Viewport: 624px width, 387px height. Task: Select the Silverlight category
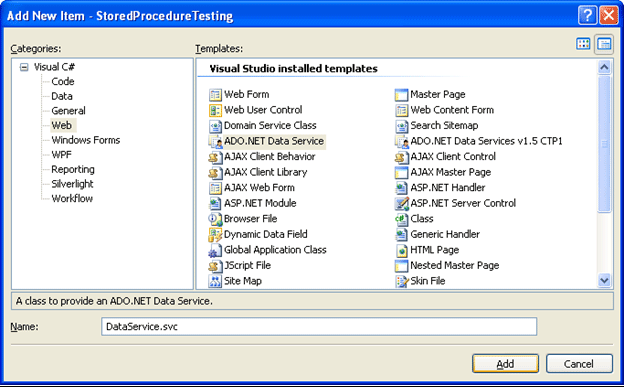click(x=72, y=184)
